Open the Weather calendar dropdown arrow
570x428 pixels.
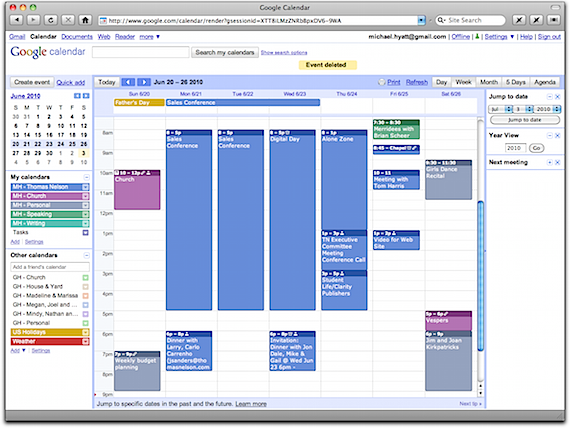[x=85, y=342]
